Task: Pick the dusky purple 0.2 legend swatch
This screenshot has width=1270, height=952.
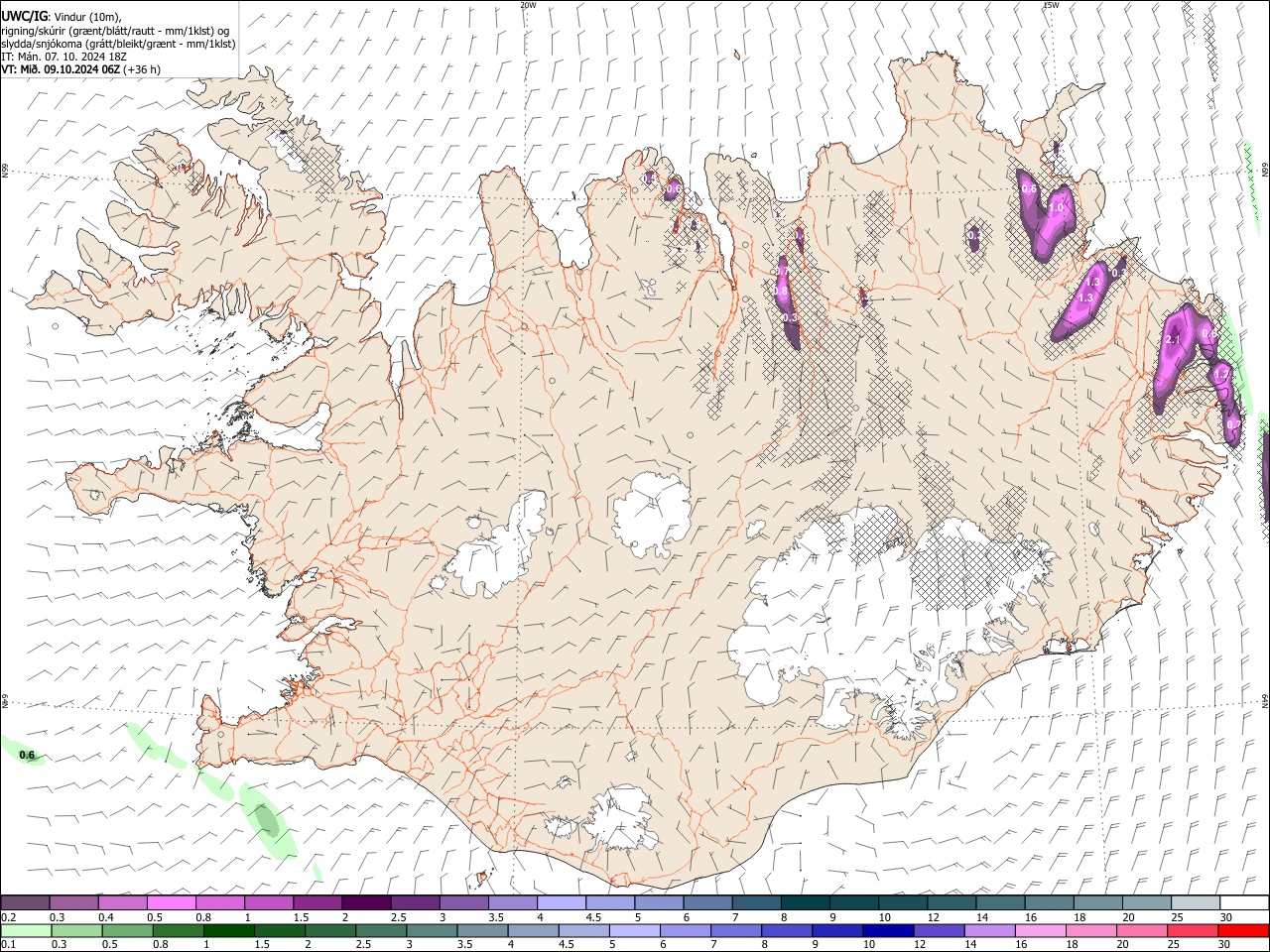Action: (25, 903)
